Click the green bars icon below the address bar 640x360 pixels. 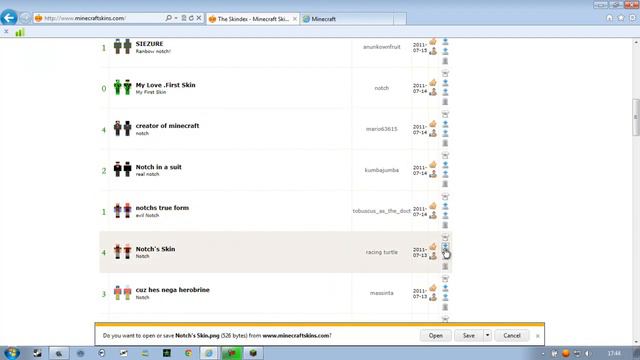(x=20, y=32)
